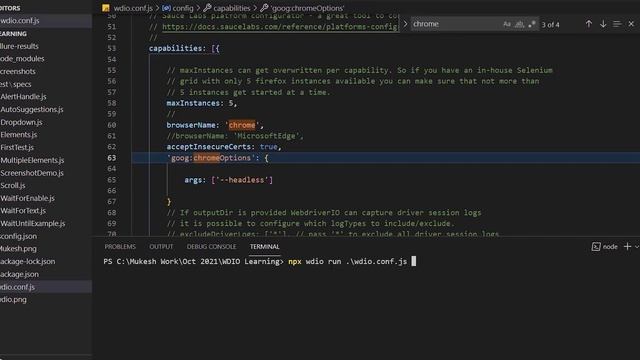Select capabilities breadcrumb item

(x=232, y=8)
